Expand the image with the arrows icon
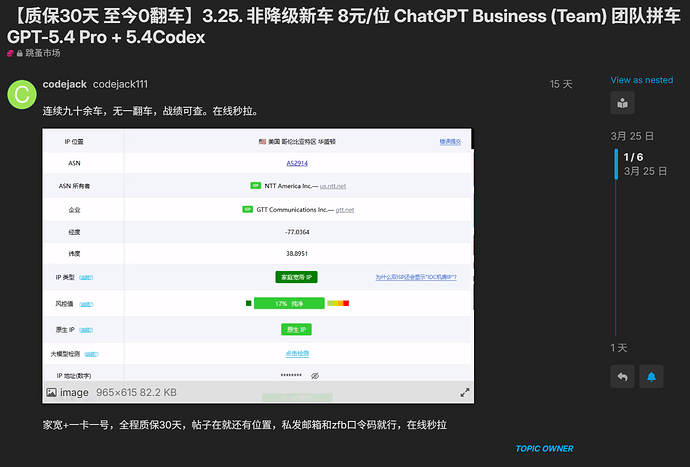This screenshot has width=690, height=467. pyautogui.click(x=465, y=393)
